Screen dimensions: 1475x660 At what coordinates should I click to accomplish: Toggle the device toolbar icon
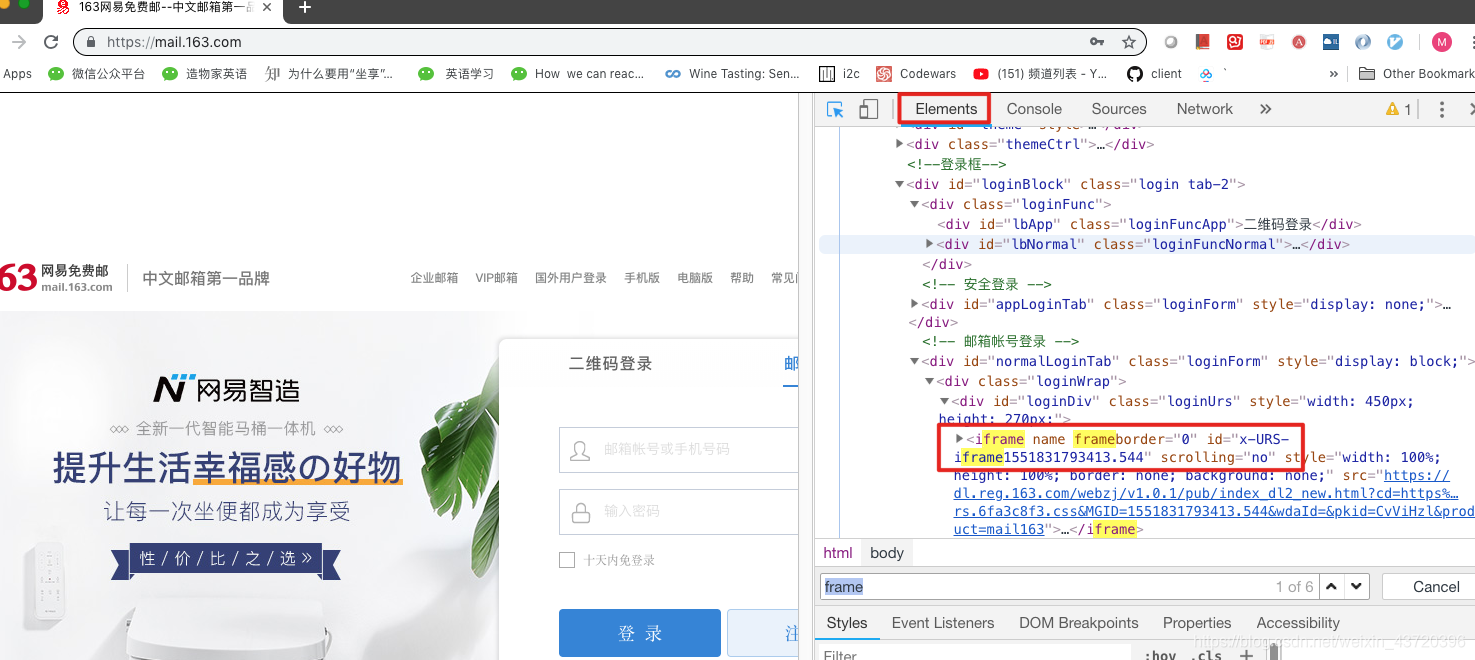pyautogui.click(x=869, y=109)
